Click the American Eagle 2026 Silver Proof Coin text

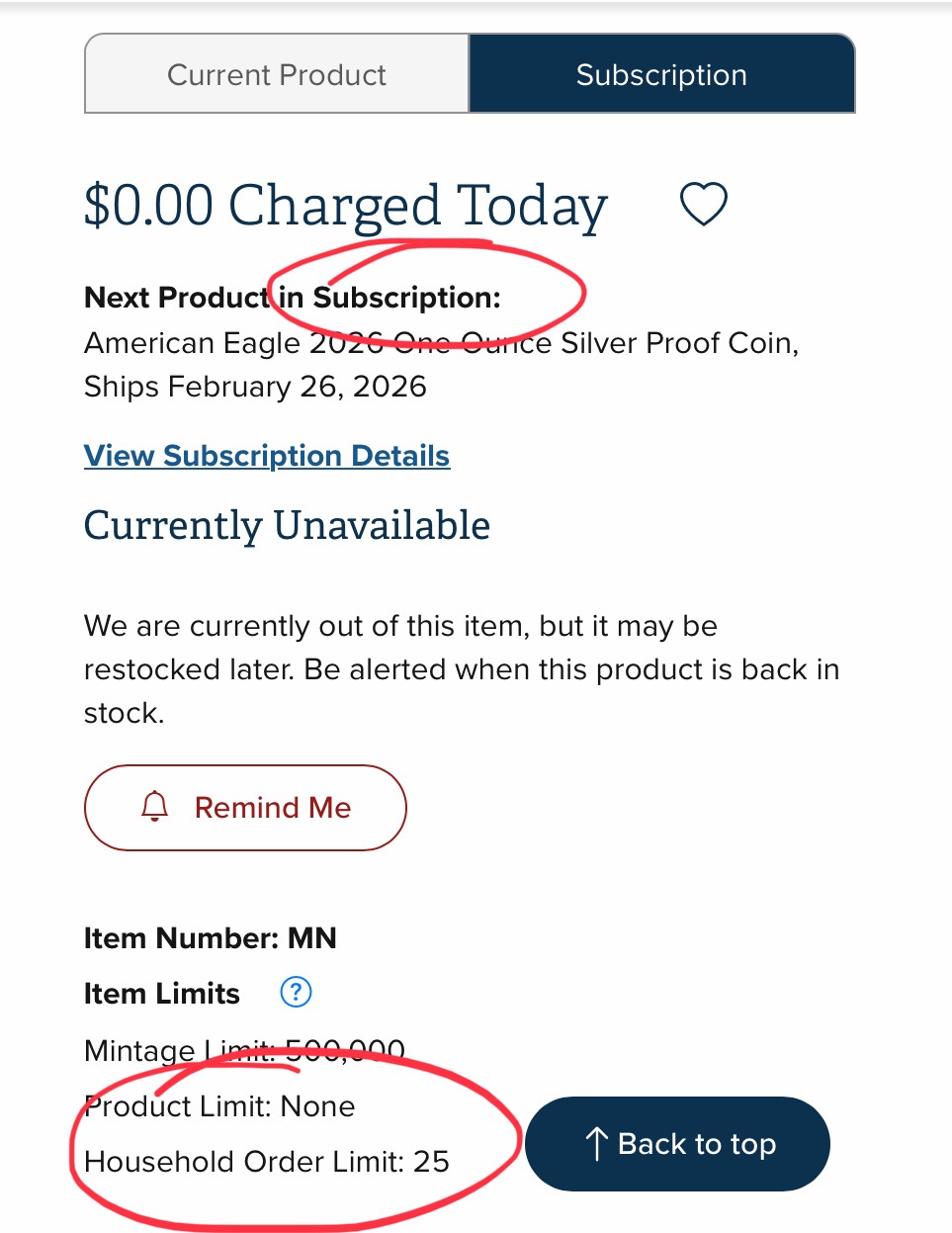(x=441, y=343)
